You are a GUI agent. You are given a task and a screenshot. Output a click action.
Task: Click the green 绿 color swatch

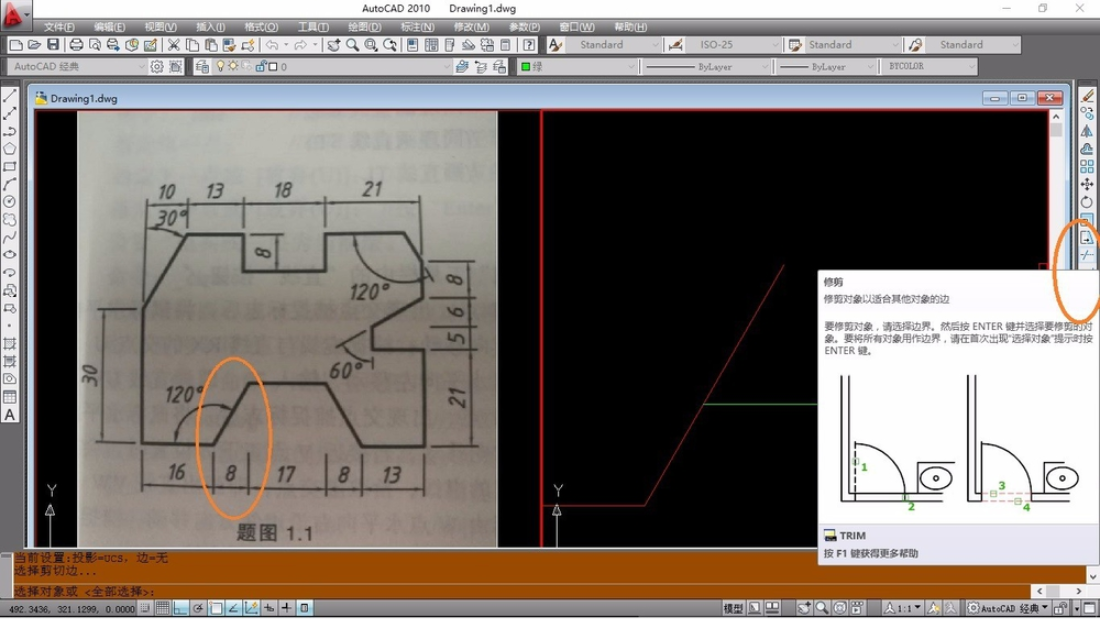click(x=525, y=67)
